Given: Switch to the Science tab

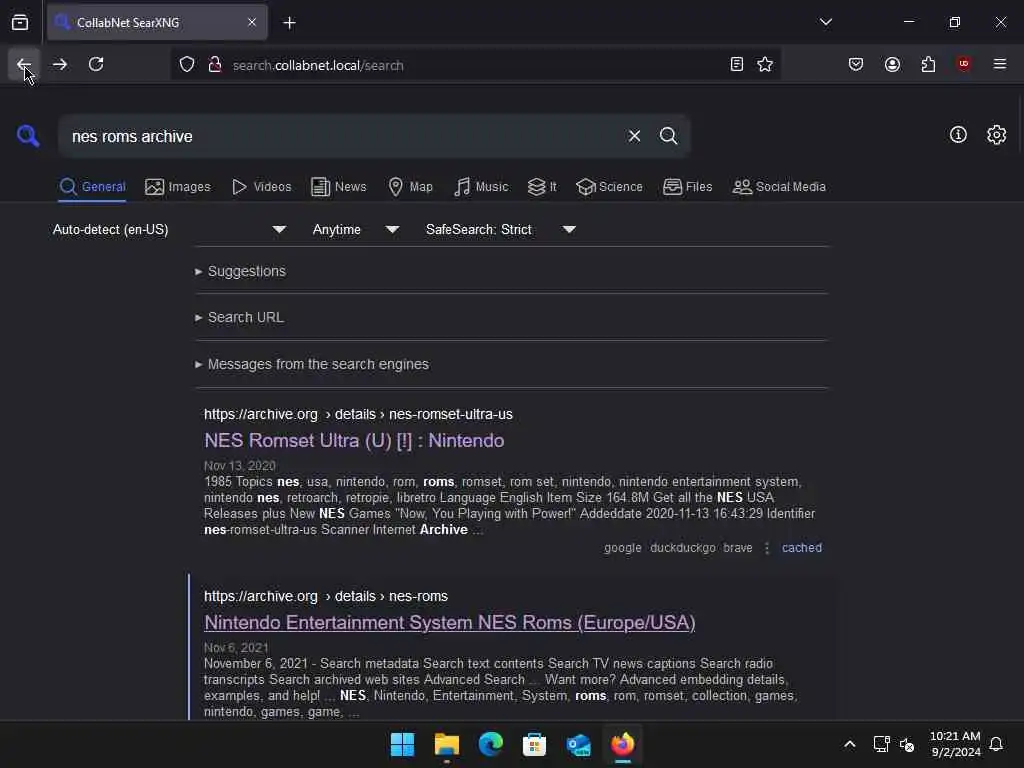Looking at the screenshot, I should (609, 187).
